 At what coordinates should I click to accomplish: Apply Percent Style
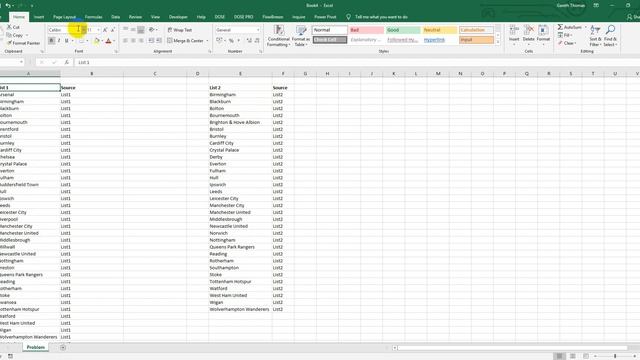231,41
